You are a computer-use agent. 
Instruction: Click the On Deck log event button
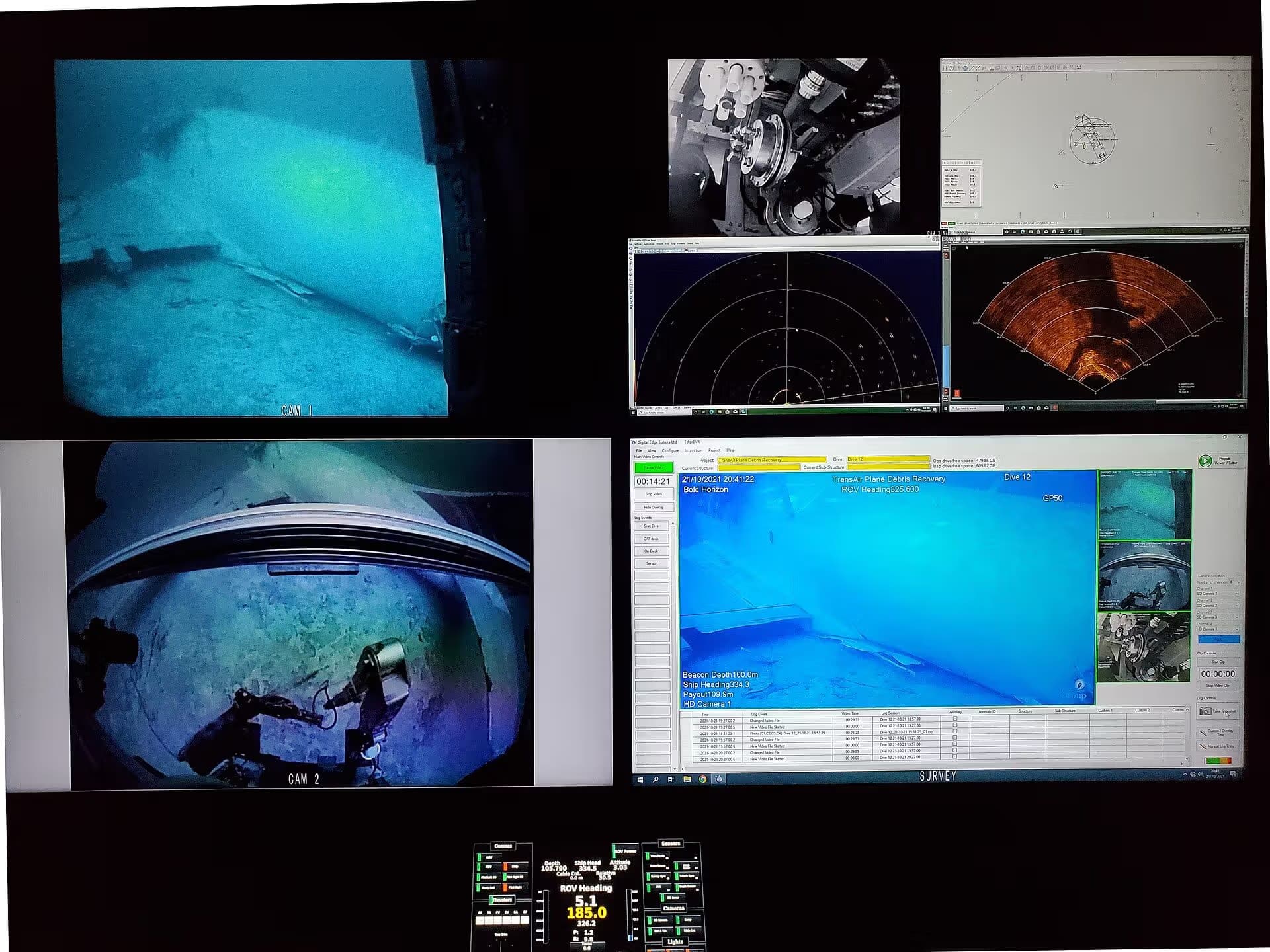pyautogui.click(x=652, y=551)
